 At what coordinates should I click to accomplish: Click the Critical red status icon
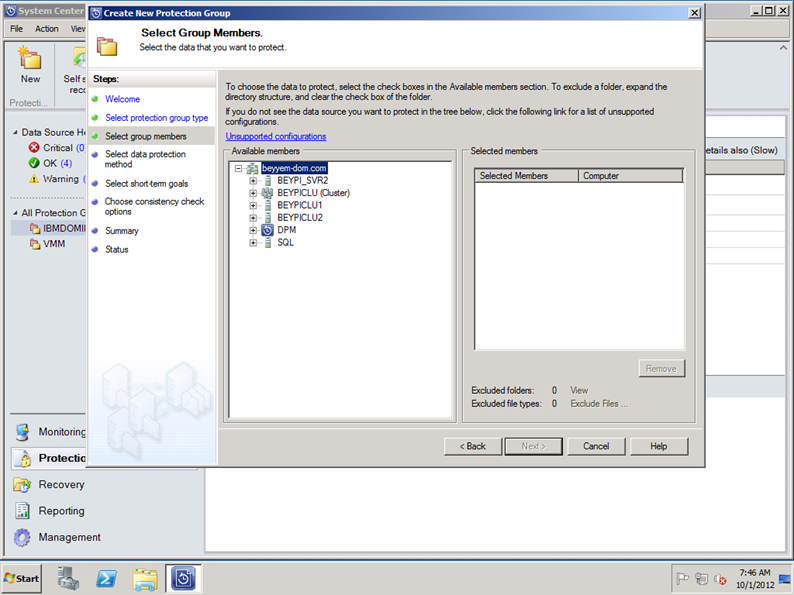(34, 148)
